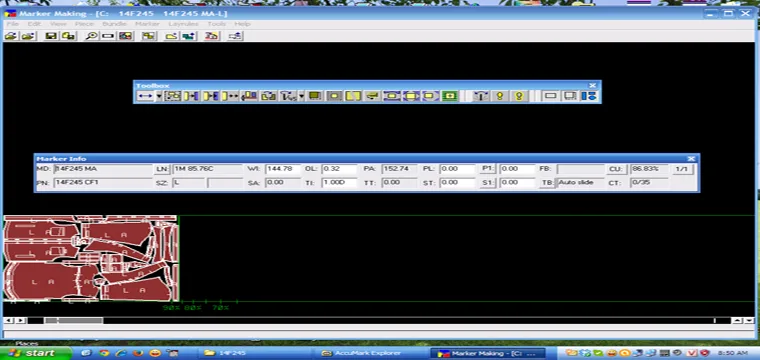
Task: Click the second open-folder icon in main toolbar
Action: click(29, 36)
